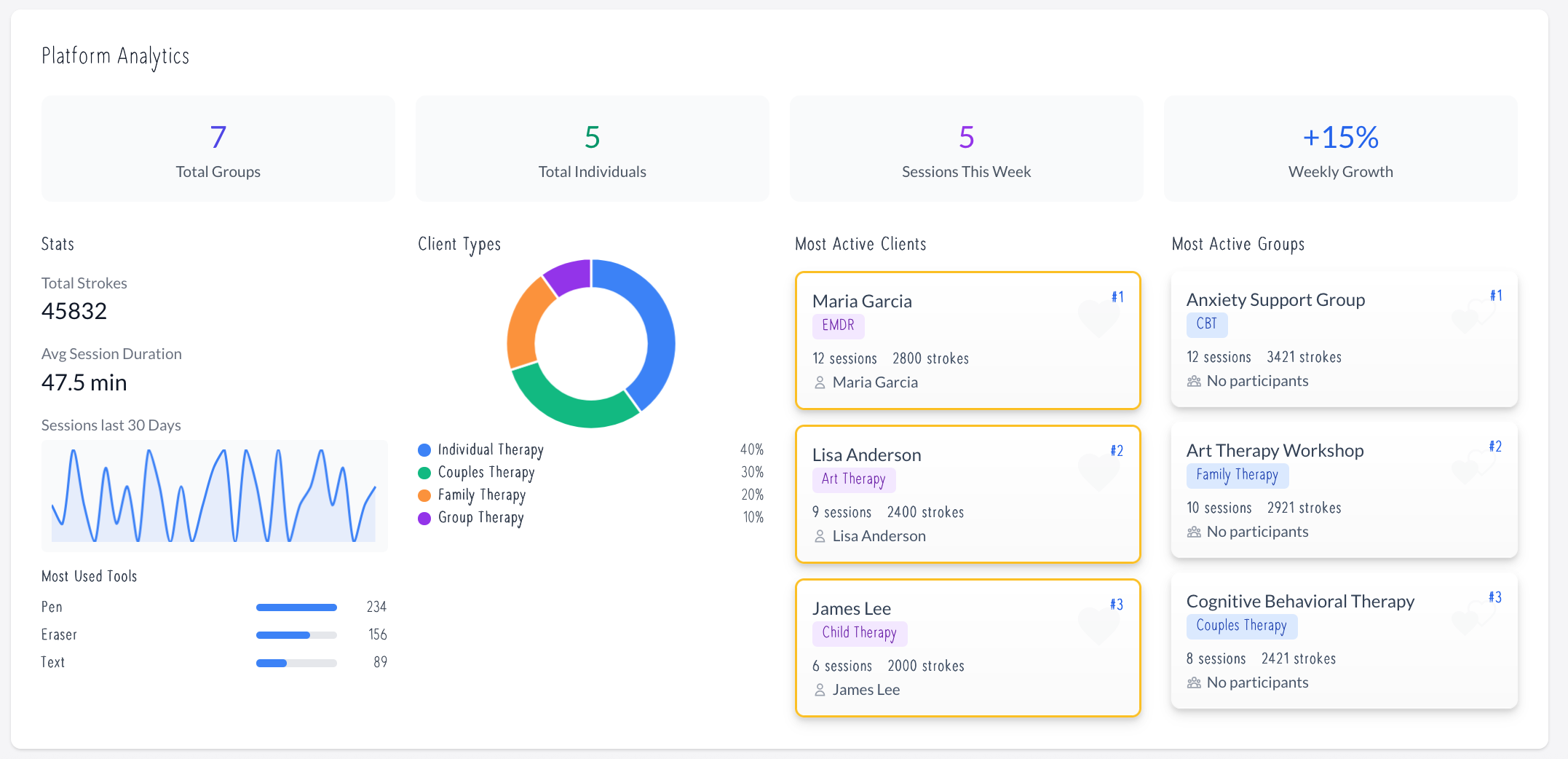Image resolution: width=1568 pixels, height=759 pixels.
Task: Click the Family Therapy tag on Art Therapy Workshop
Action: pos(1237,475)
